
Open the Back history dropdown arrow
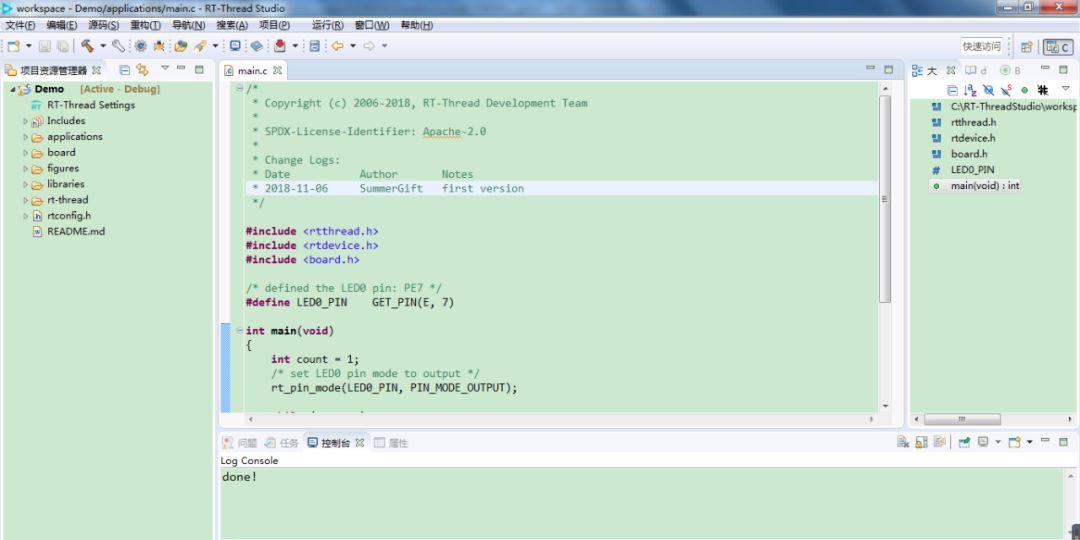(x=353, y=46)
